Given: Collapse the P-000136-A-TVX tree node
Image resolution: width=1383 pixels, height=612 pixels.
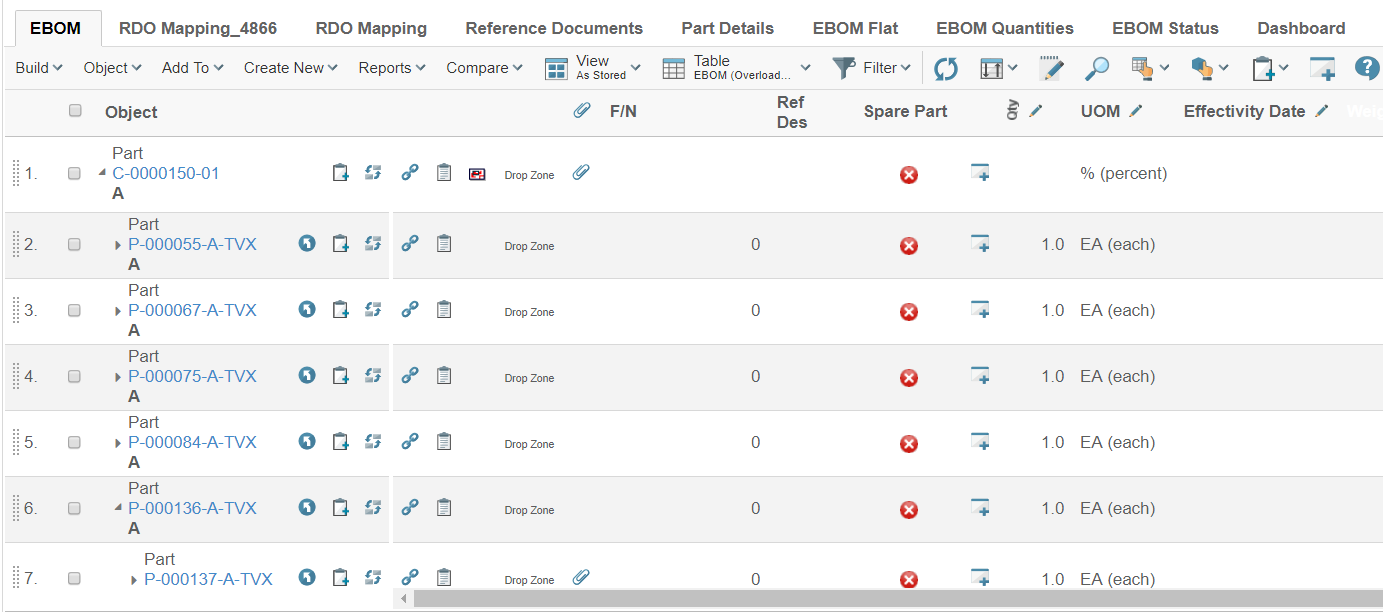Looking at the screenshot, I should tap(118, 508).
